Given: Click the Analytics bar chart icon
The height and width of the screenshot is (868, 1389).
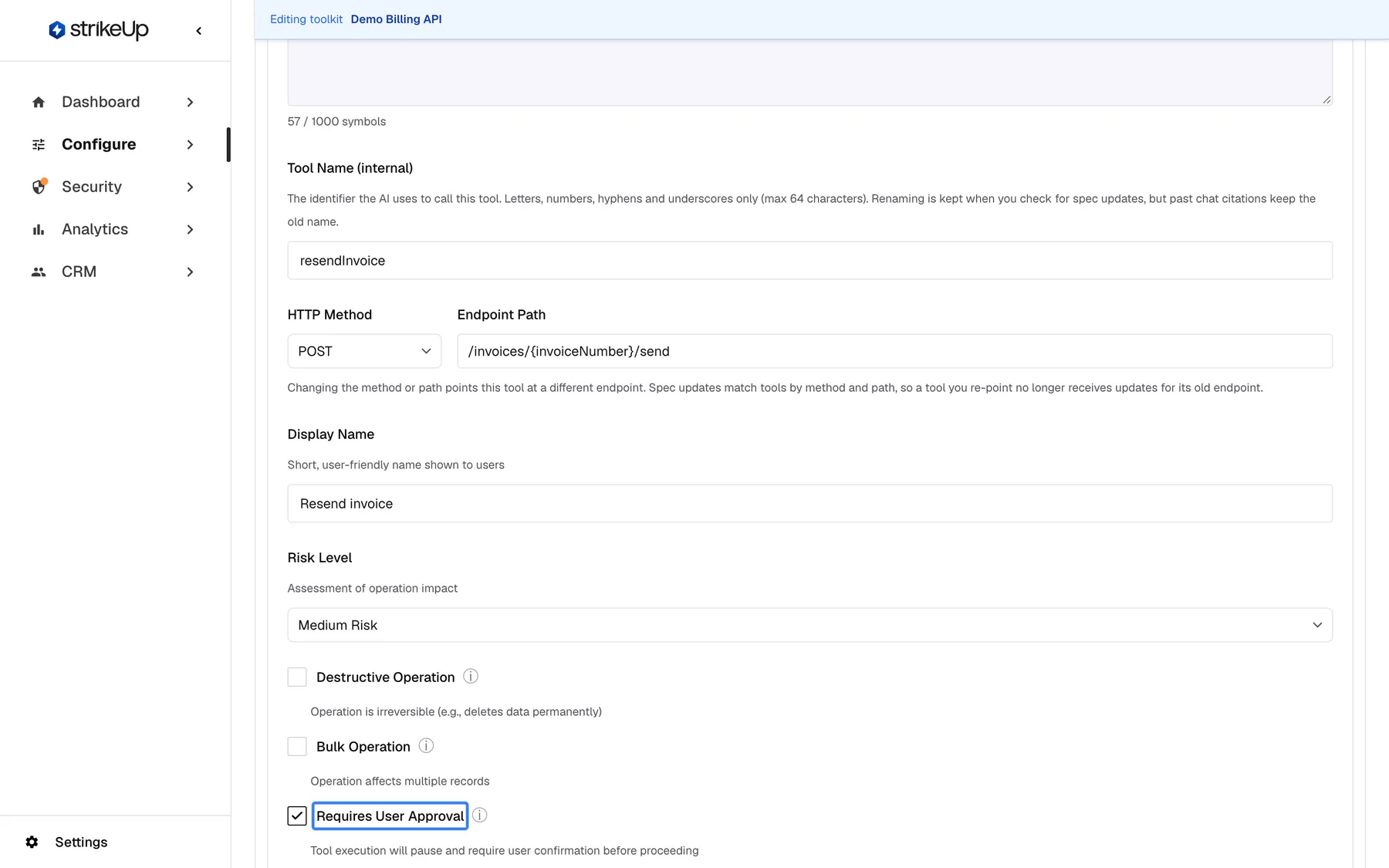Looking at the screenshot, I should pos(39,229).
